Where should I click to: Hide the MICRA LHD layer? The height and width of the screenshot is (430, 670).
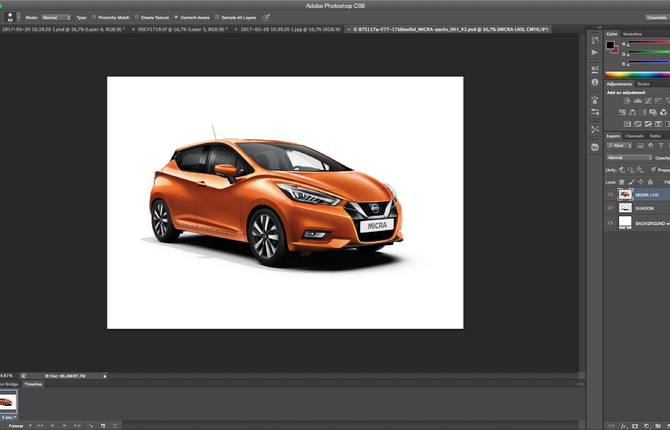click(x=610, y=195)
